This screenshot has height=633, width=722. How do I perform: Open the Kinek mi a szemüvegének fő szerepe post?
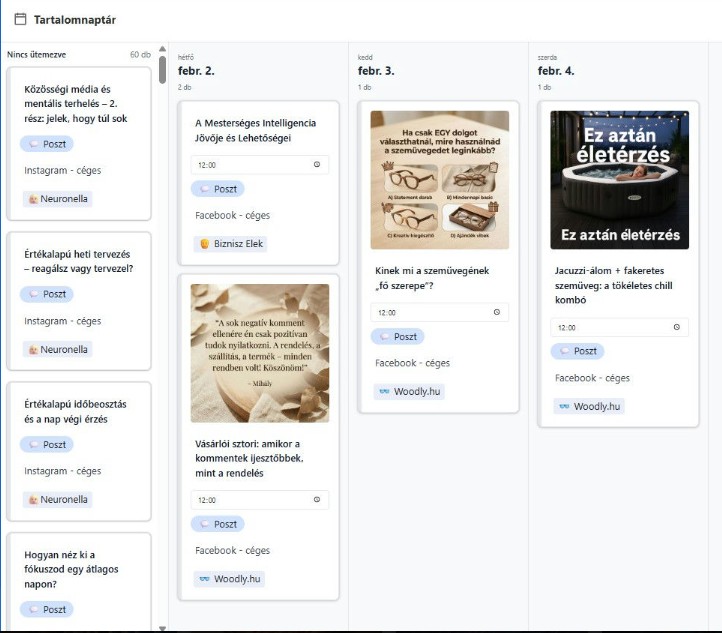pyautogui.click(x=432, y=278)
